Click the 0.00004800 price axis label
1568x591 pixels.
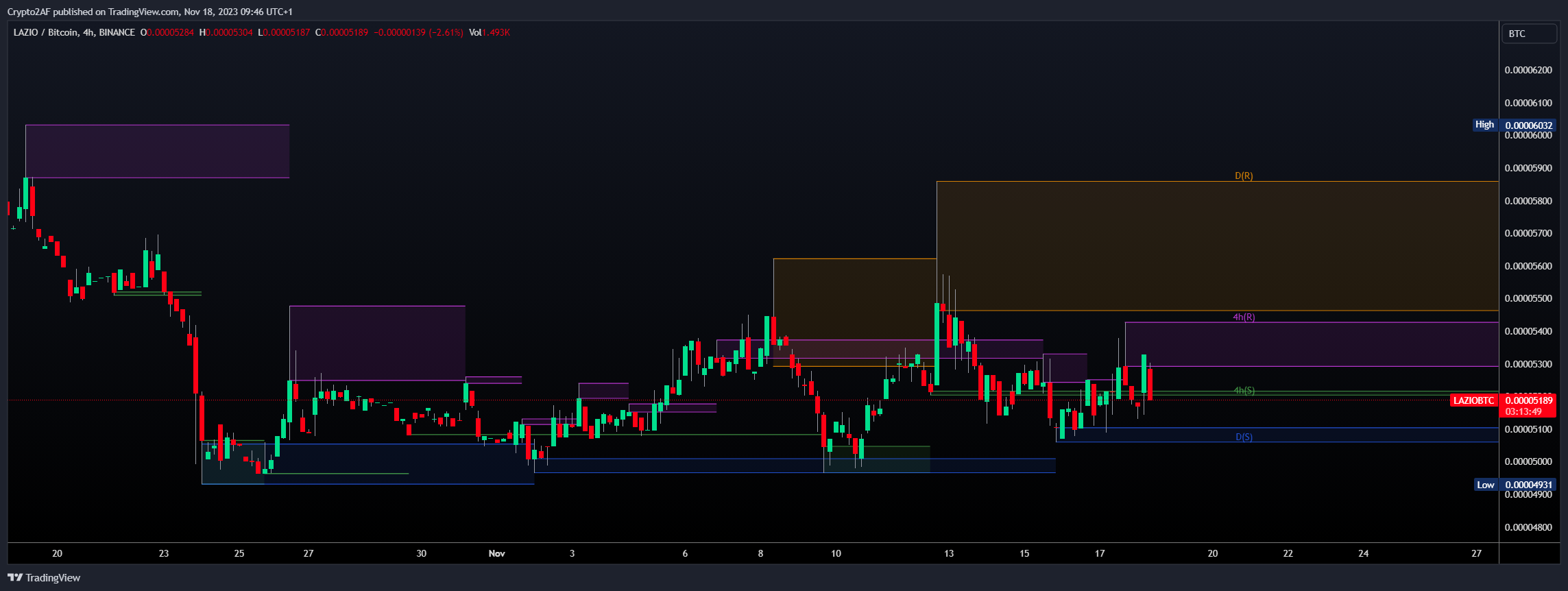pyautogui.click(x=1528, y=527)
